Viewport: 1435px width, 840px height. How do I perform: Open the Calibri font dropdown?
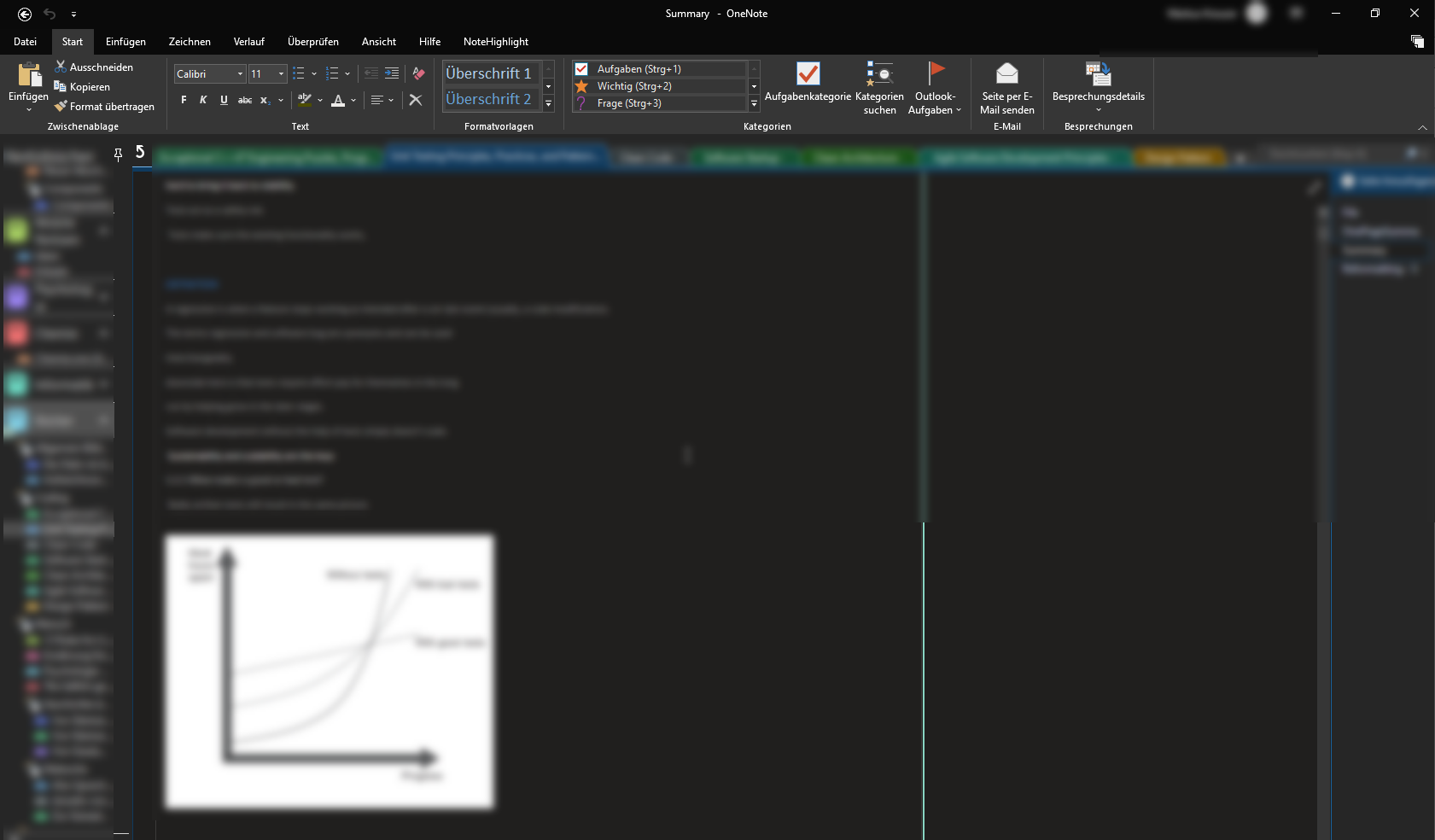coord(240,74)
